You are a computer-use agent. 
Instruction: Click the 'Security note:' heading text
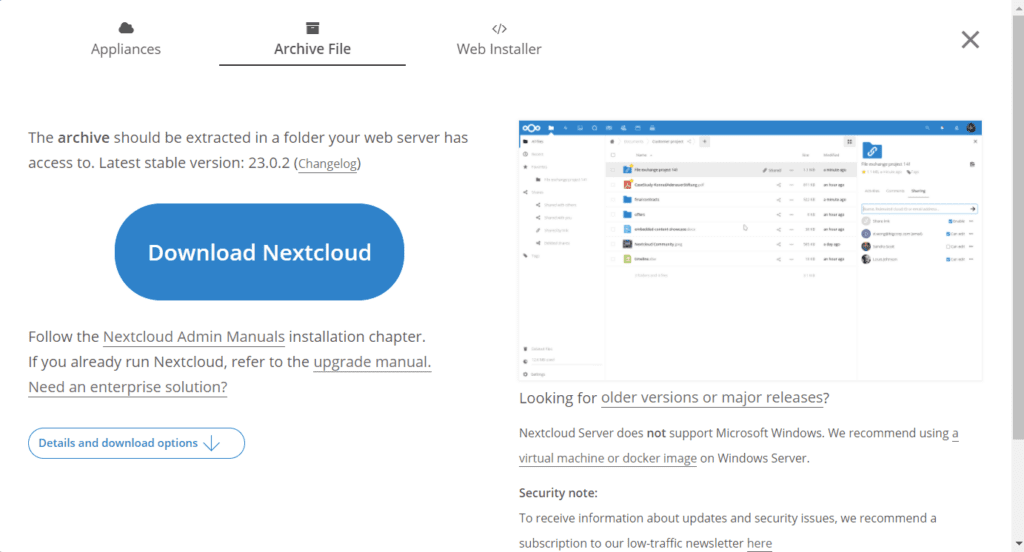click(x=558, y=493)
